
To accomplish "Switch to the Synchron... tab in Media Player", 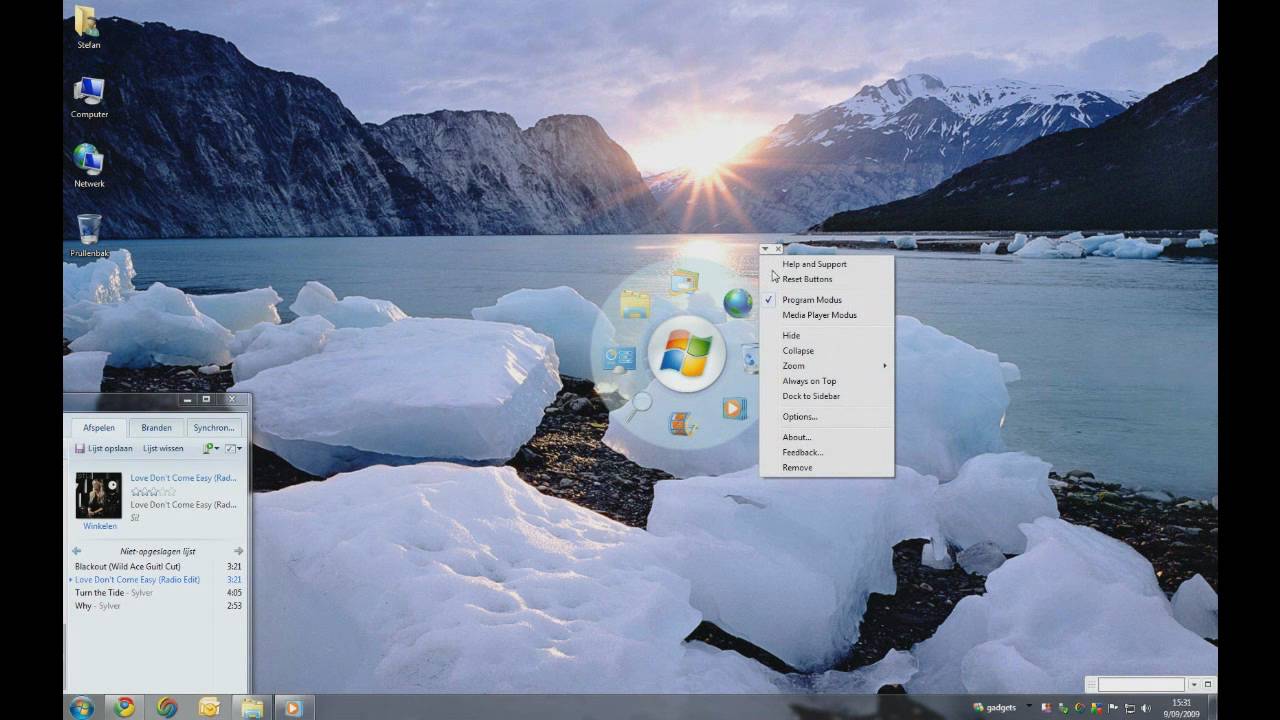I will pos(214,428).
